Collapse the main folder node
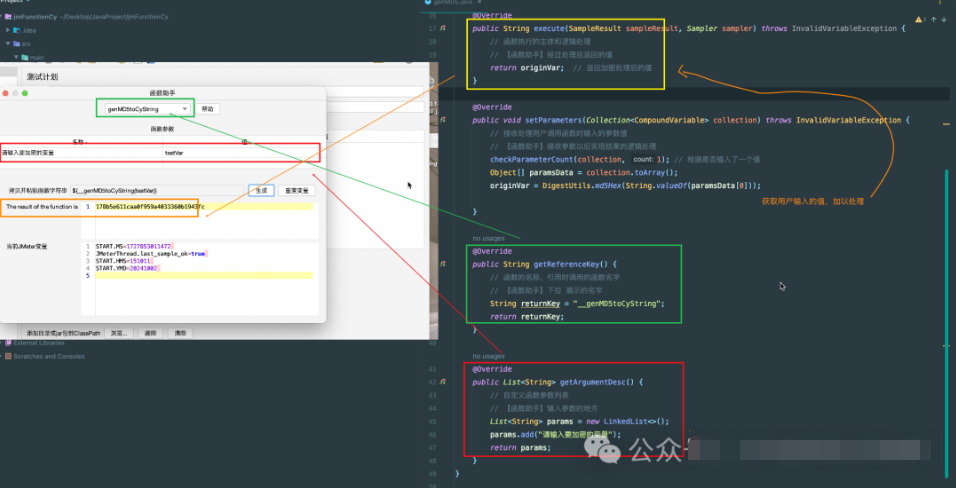Image resolution: width=956 pixels, height=488 pixels. click(x=16, y=57)
